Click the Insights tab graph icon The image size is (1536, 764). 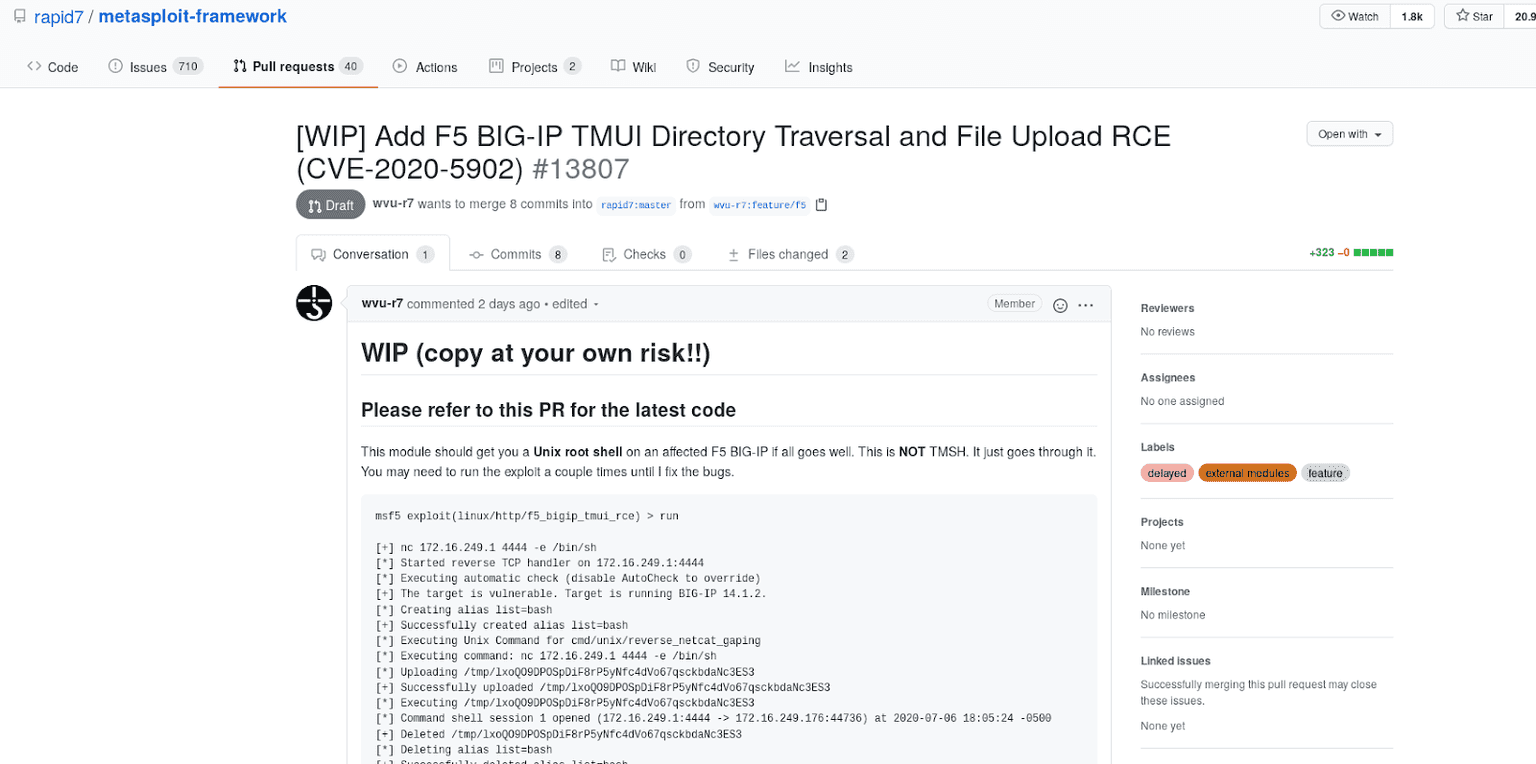[x=792, y=67]
